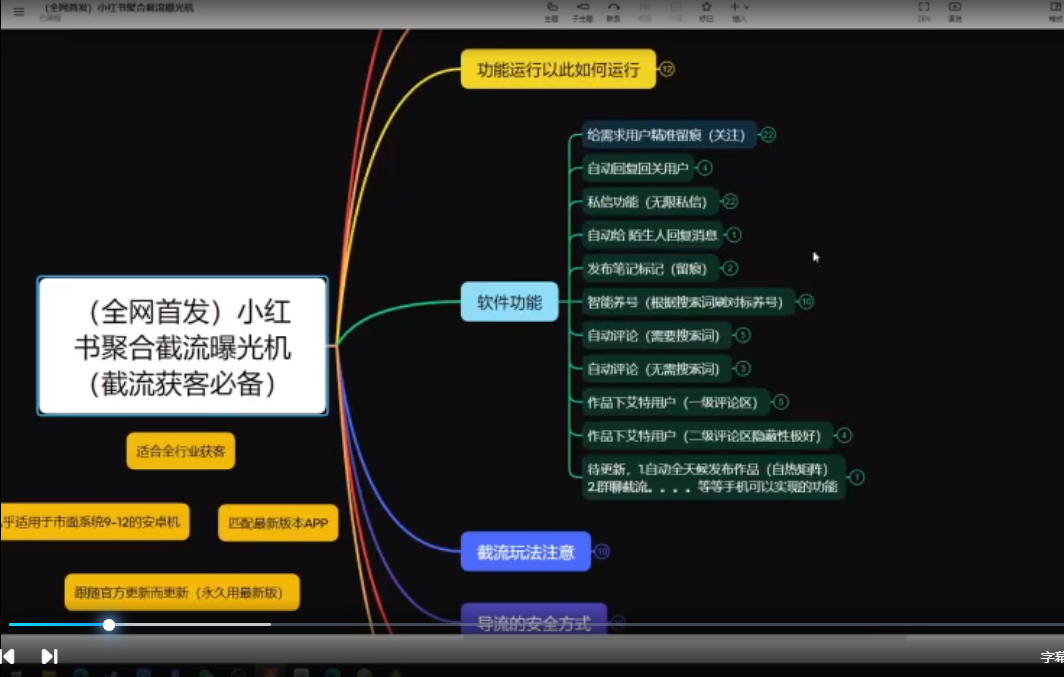This screenshot has height=677, width=1064.
Task: Click the document title in the top bar
Action: tap(118, 8)
